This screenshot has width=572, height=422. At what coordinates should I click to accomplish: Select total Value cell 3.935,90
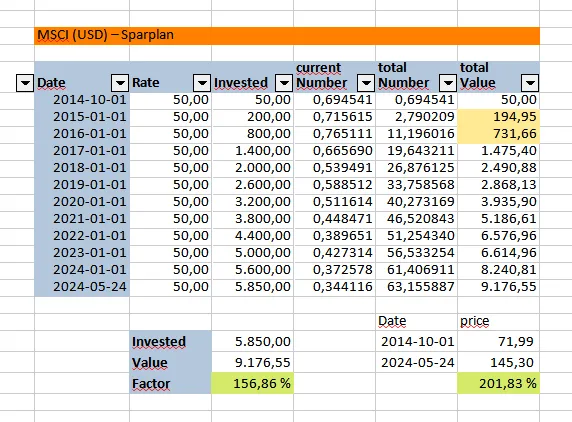pyautogui.click(x=499, y=202)
